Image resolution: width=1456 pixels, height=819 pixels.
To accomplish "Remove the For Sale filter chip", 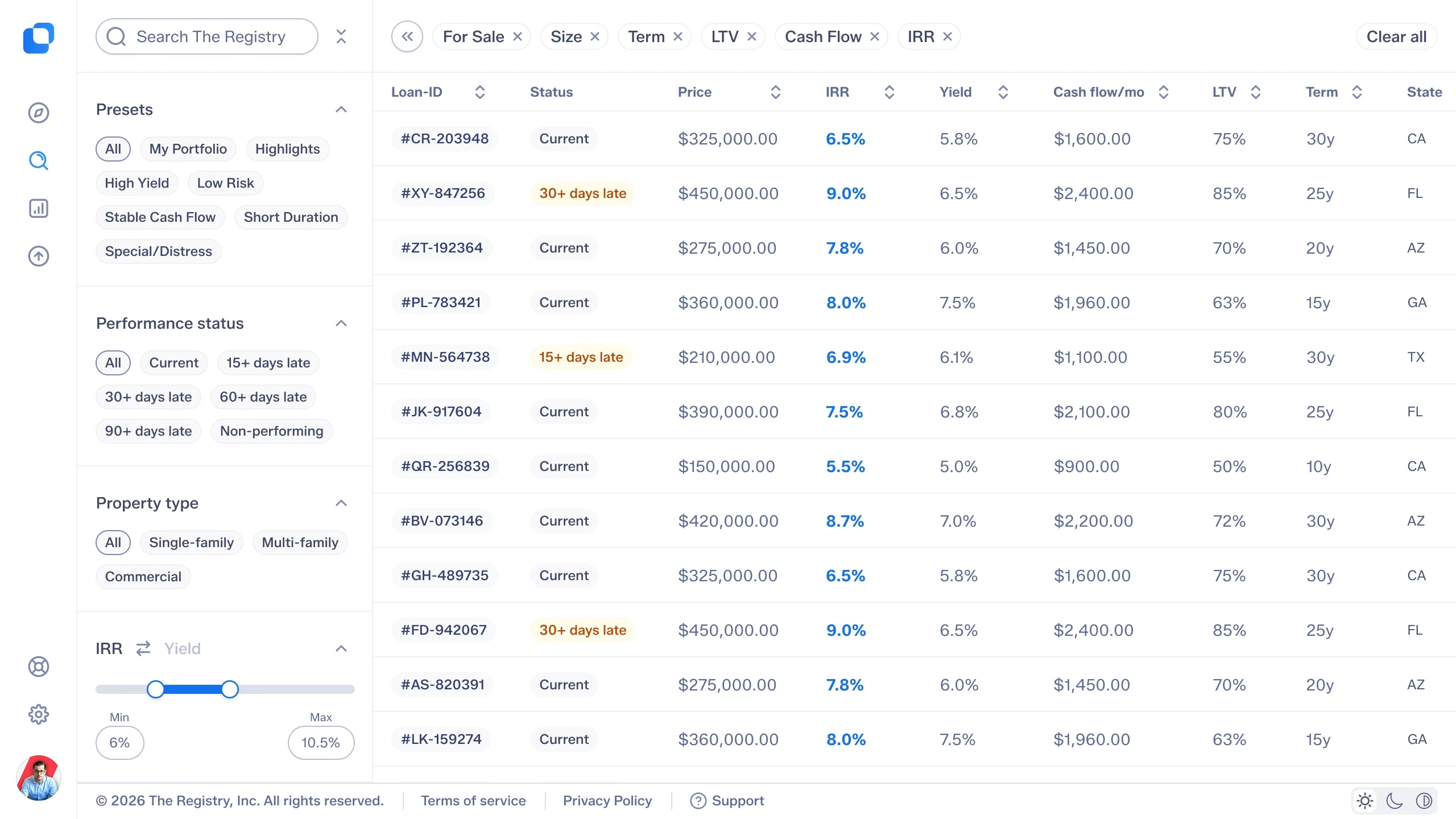I will pyautogui.click(x=518, y=36).
